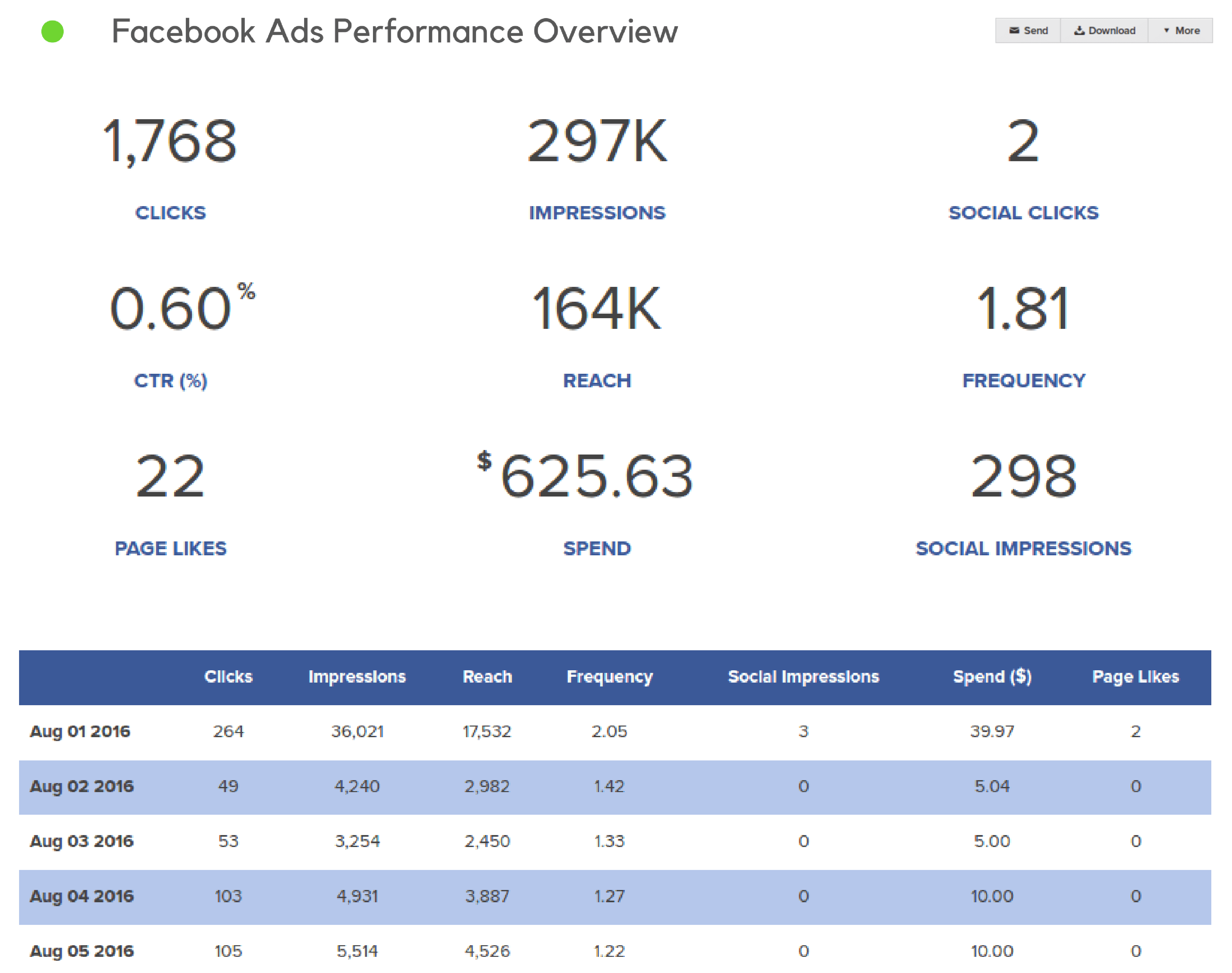This screenshot has height=973, width=1232.
Task: Click the Social Impressions metric label
Action: pos(1023,548)
